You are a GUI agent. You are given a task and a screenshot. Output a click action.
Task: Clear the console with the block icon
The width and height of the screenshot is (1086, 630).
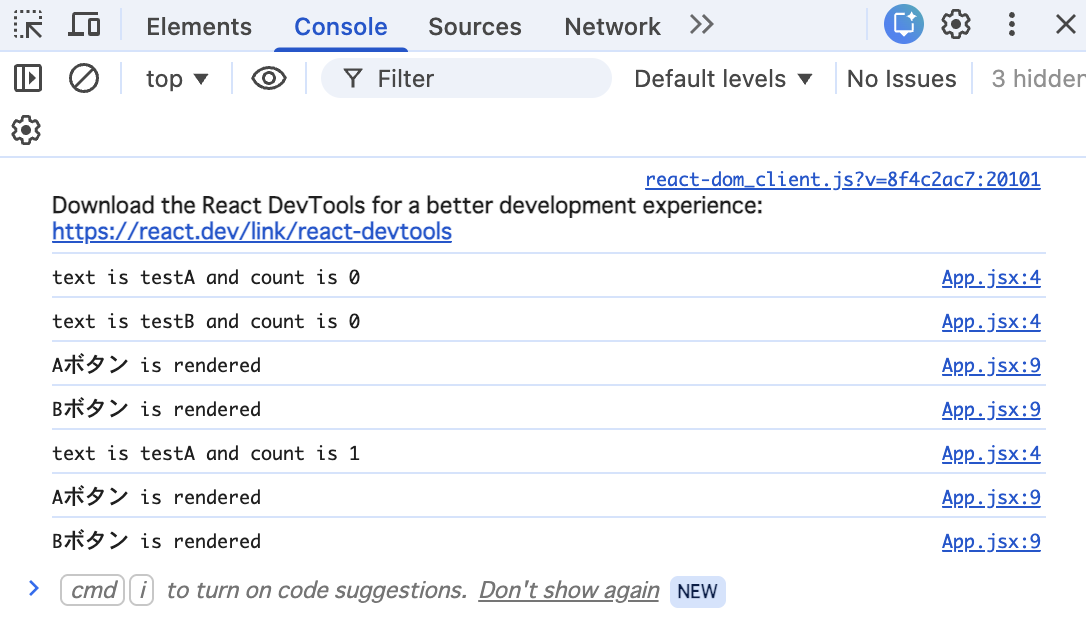pyautogui.click(x=84, y=78)
